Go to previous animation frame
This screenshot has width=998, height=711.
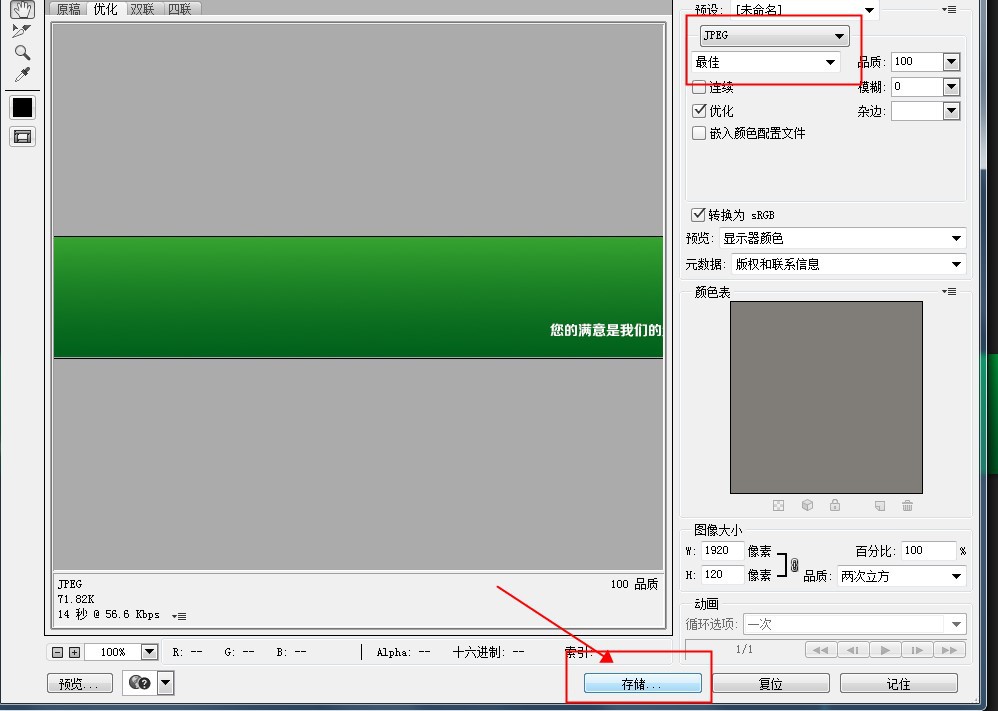point(853,650)
